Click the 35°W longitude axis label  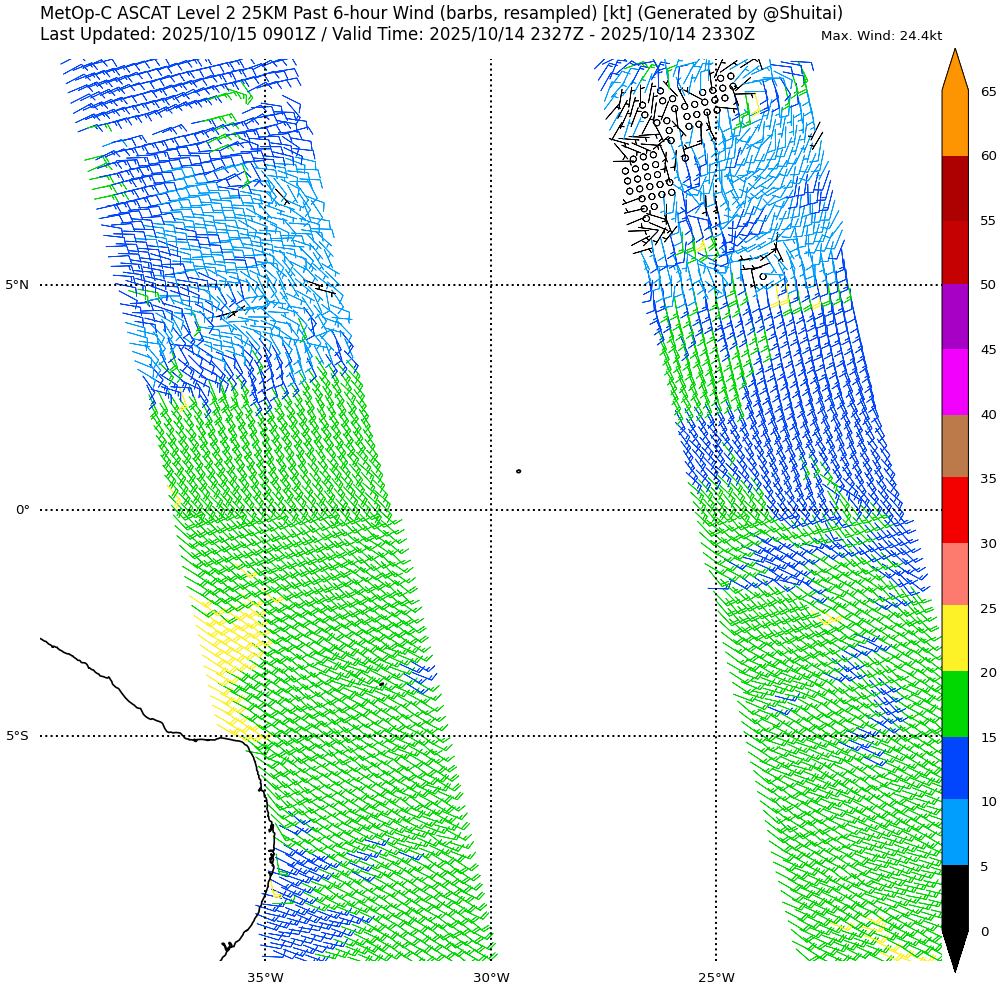(265, 977)
